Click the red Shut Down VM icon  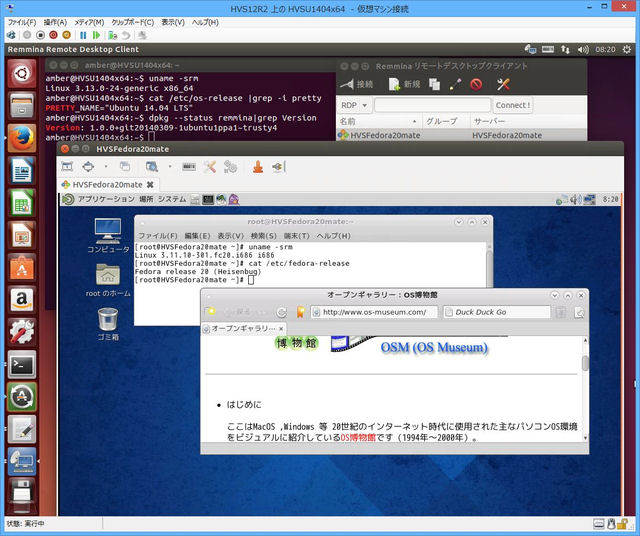(53, 36)
